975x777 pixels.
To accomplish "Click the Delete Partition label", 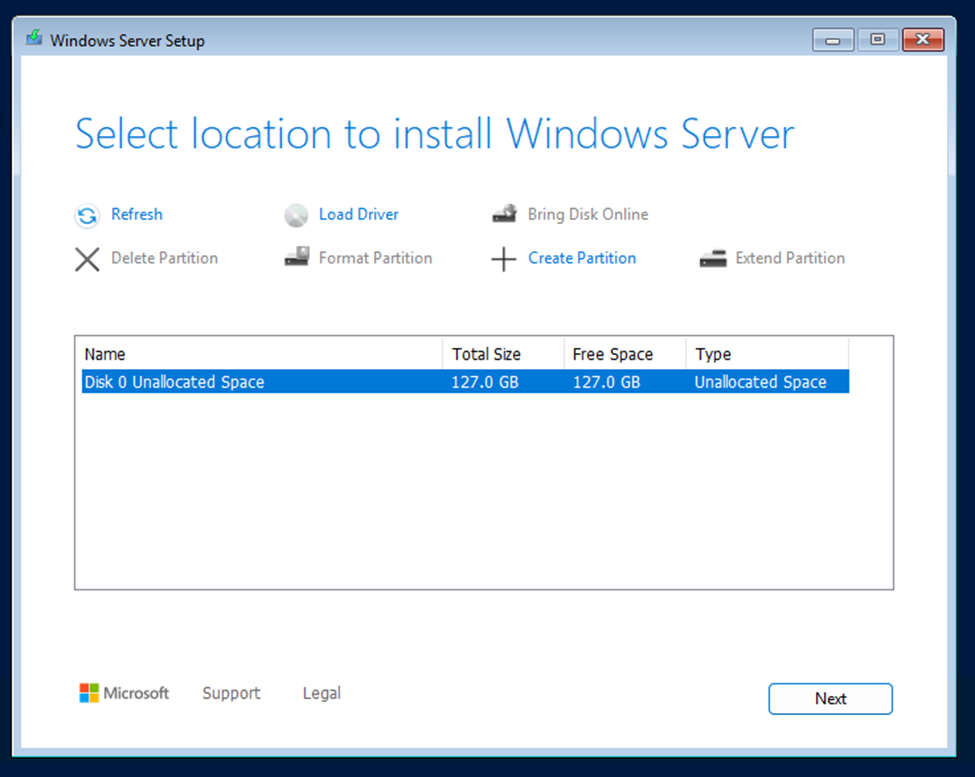I will [x=165, y=258].
